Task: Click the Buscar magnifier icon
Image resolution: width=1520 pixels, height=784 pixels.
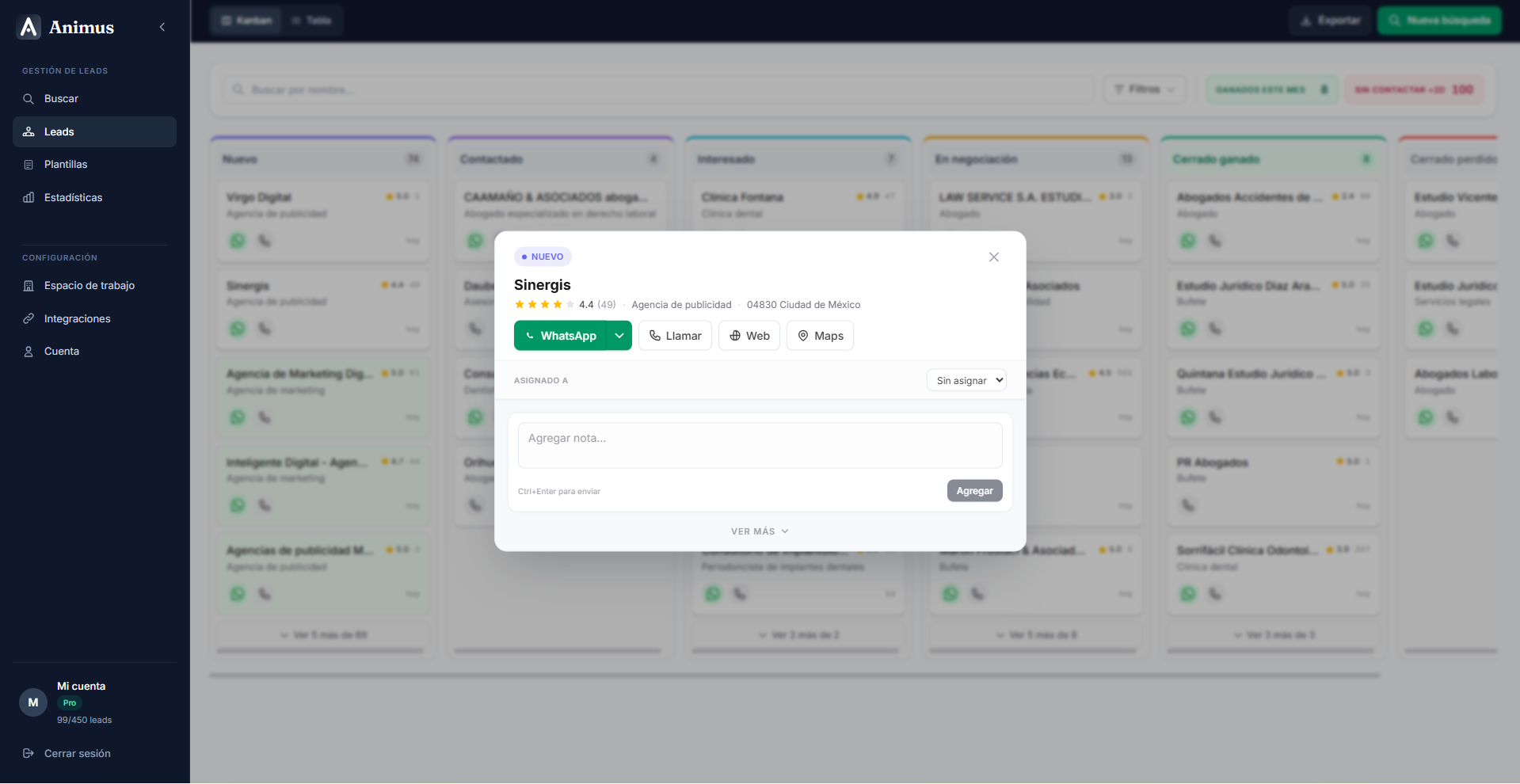Action: (29, 99)
